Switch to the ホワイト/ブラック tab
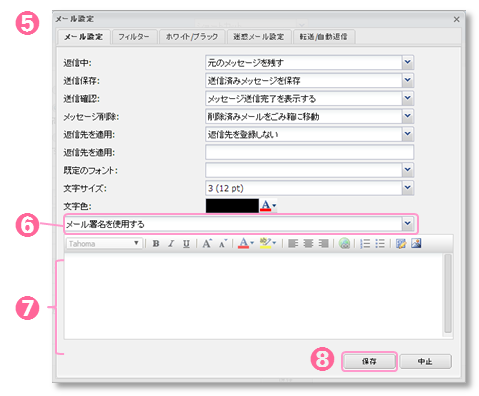Image resolution: width=479 pixels, height=396 pixels. tap(192, 37)
